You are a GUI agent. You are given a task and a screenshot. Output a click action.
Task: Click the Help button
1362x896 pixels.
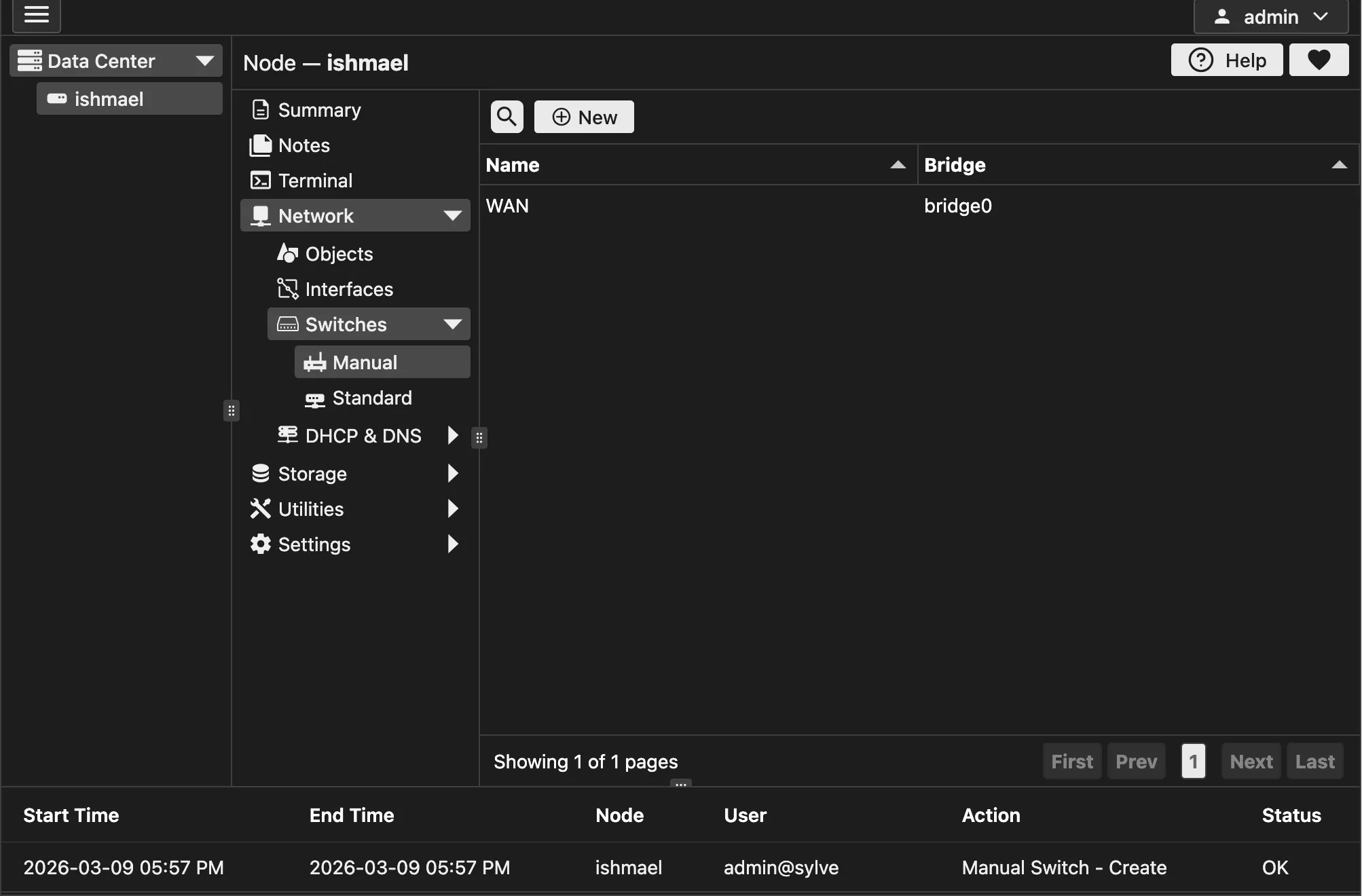1227,60
